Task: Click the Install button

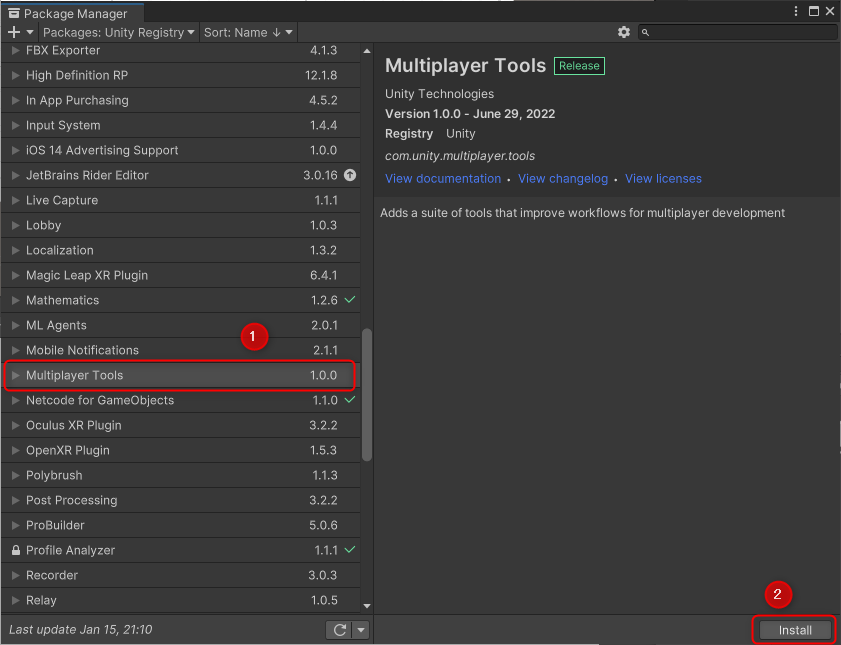Action: click(793, 630)
